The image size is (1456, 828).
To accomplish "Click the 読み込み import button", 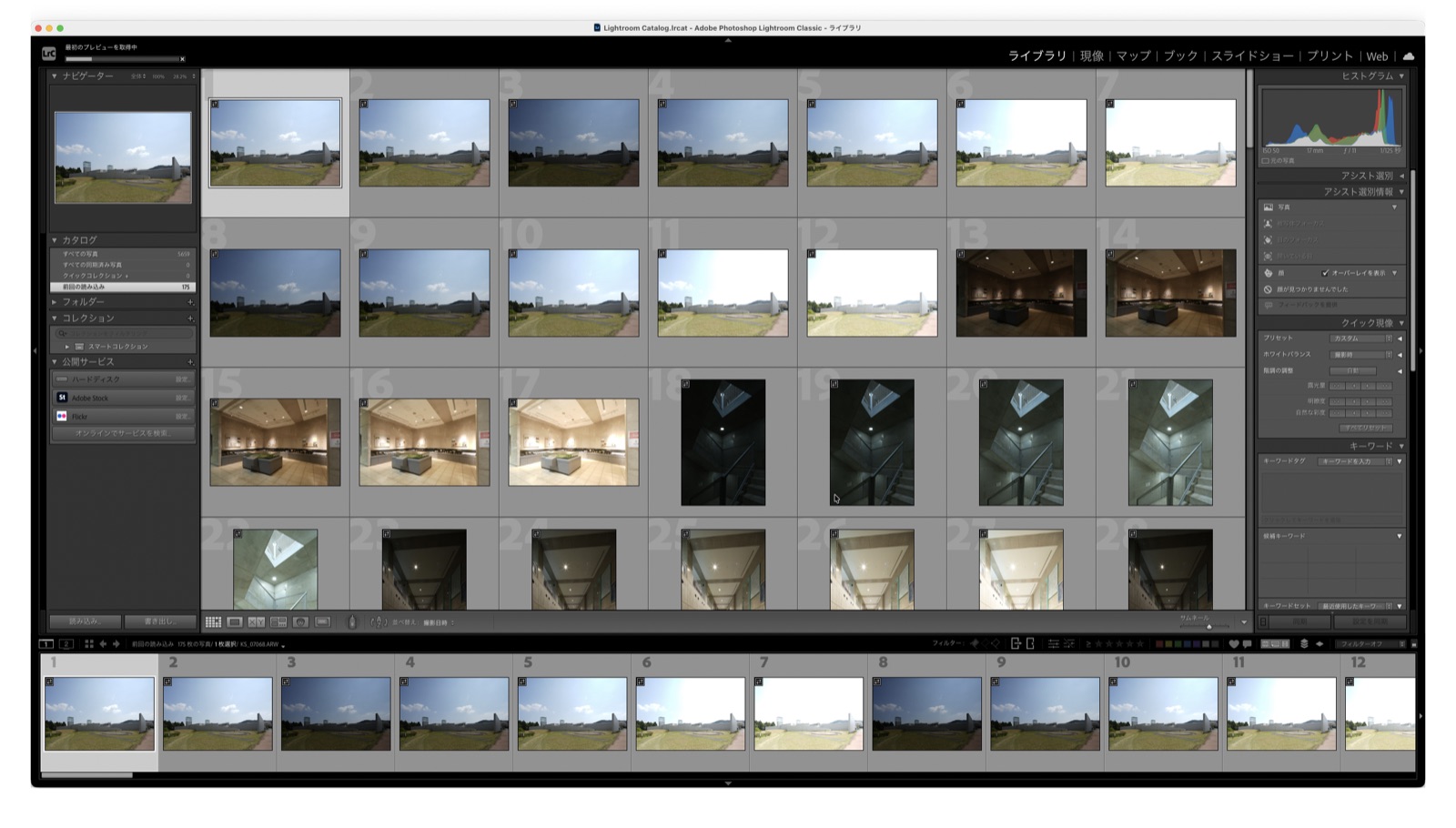I will [85, 621].
